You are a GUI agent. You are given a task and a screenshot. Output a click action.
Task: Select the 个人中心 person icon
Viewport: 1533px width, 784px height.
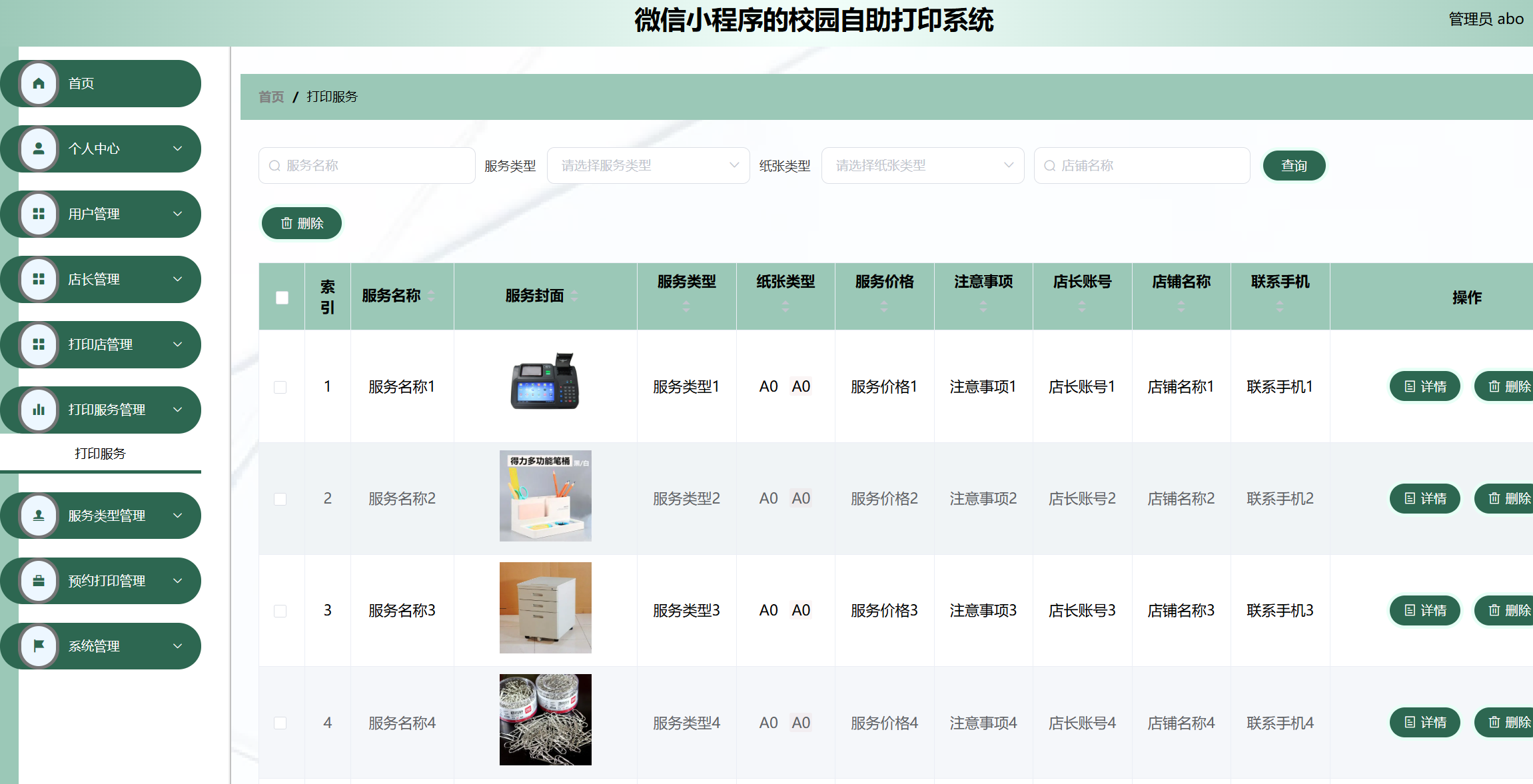[38, 149]
